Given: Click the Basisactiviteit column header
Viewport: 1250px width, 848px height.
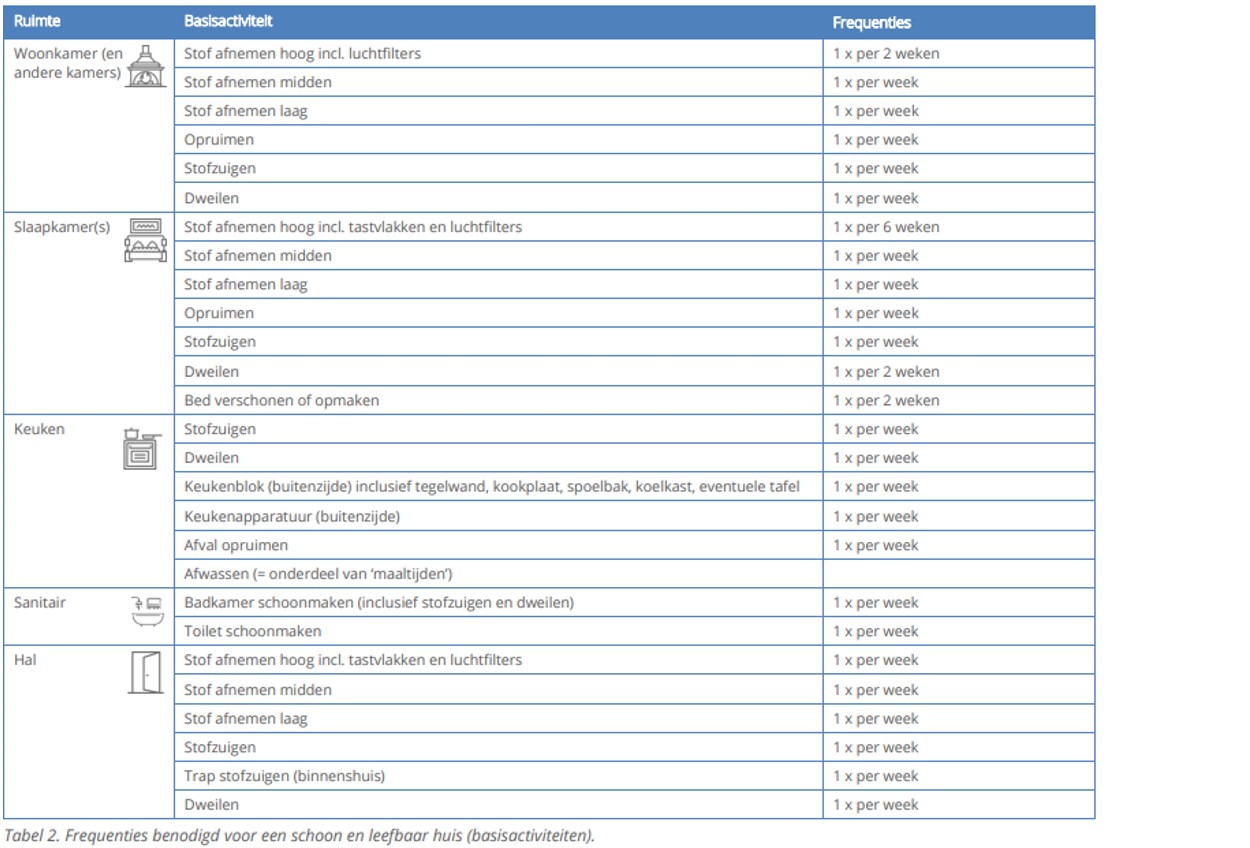Looking at the screenshot, I should click(229, 21).
